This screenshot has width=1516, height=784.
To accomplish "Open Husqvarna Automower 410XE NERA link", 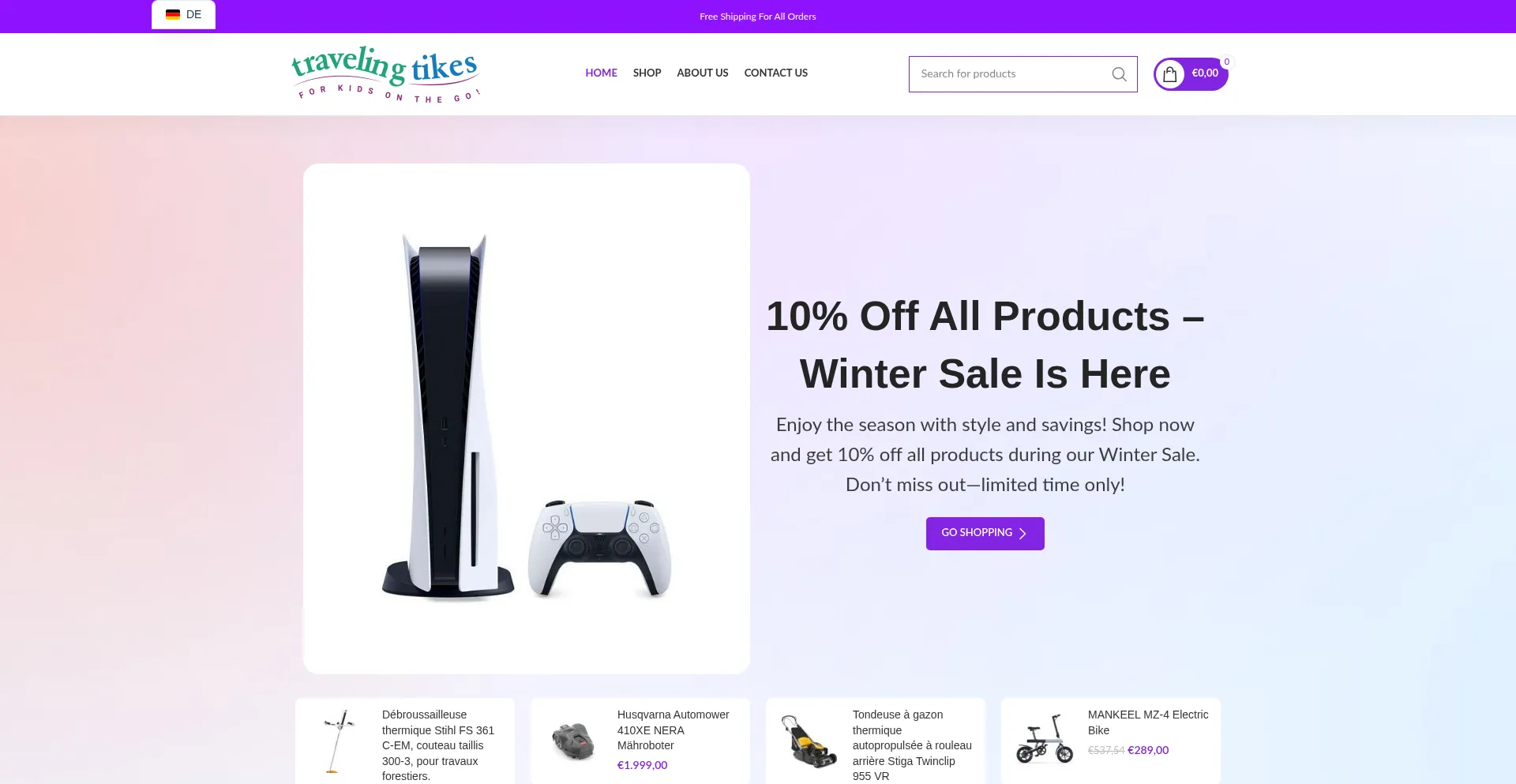I will pos(673,730).
